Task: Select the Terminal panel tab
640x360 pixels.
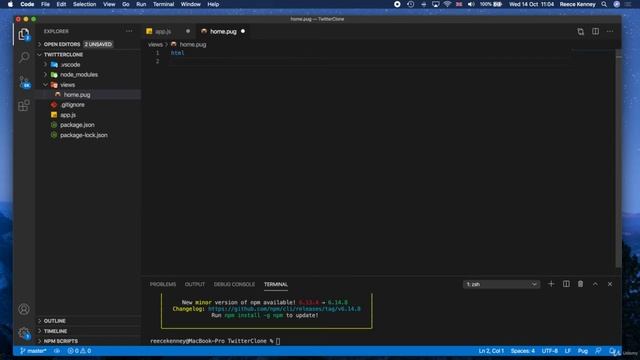Action: 276,284
